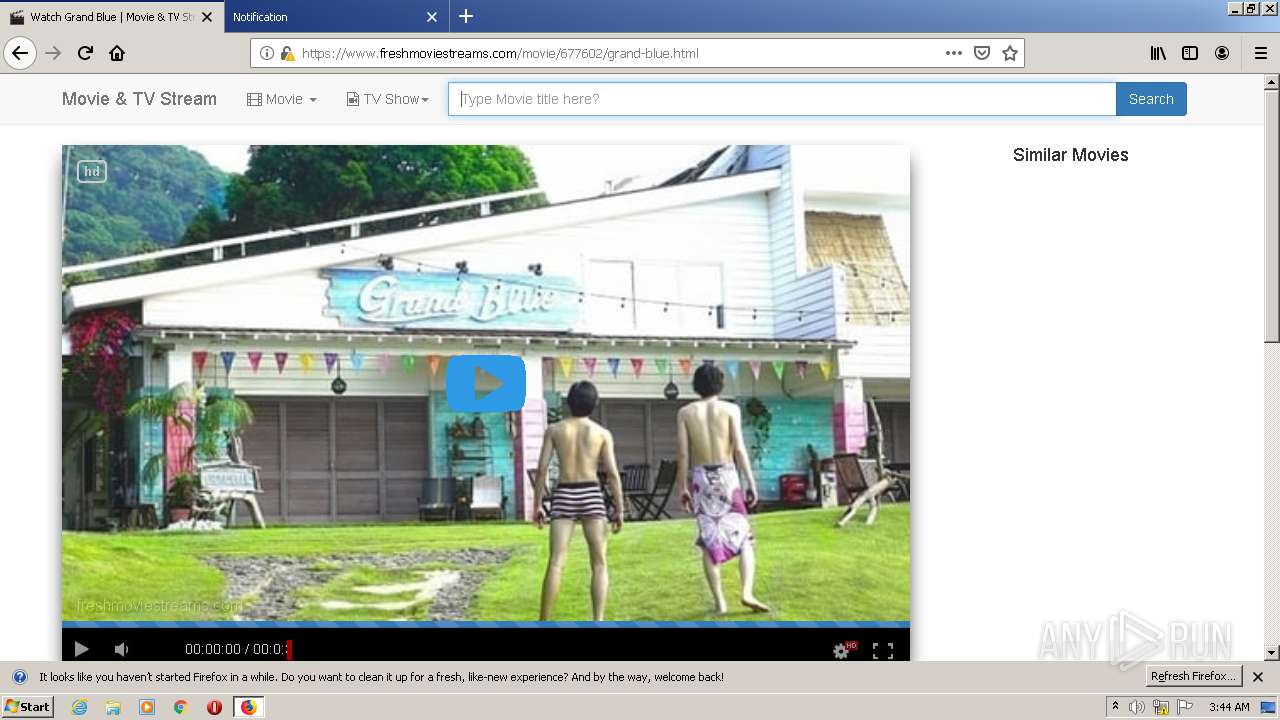Open system tray volume icon

[1137, 707]
